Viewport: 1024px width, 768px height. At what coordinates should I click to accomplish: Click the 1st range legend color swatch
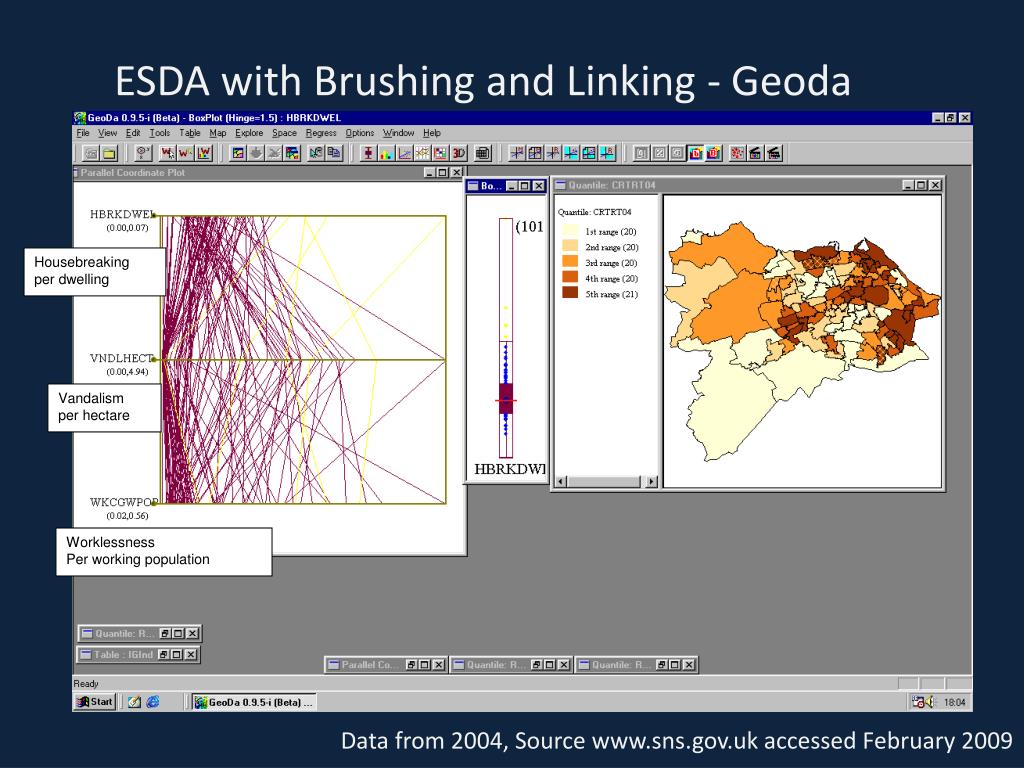tap(570, 231)
